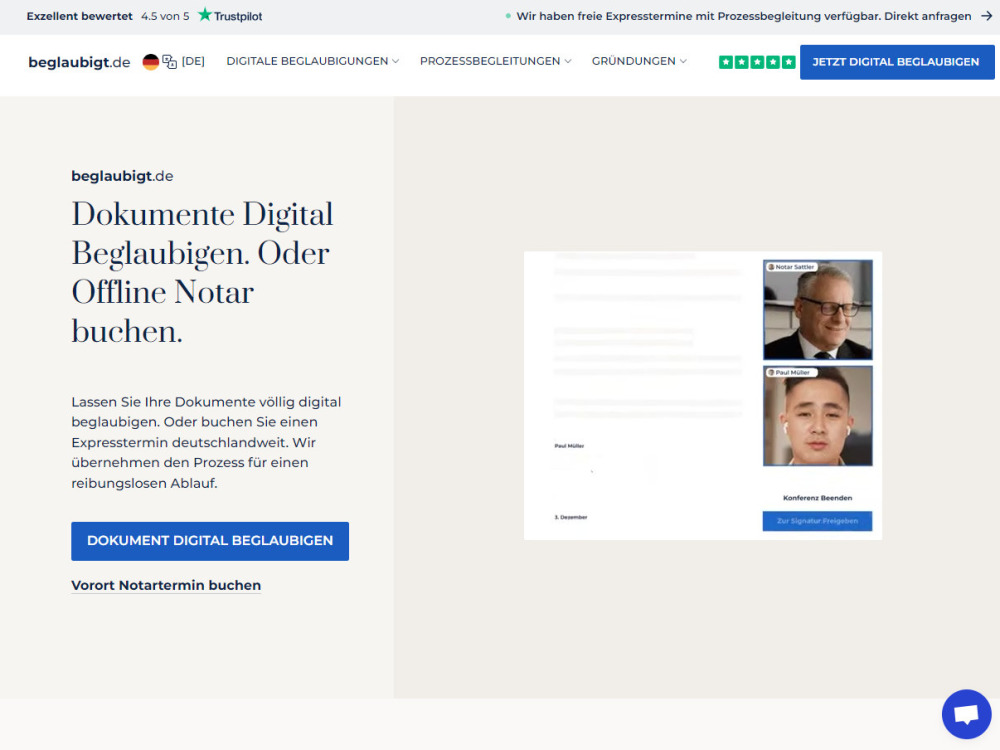1000x750 pixels.
Task: Click the 4.5 von 5 rating text
Action: (165, 16)
